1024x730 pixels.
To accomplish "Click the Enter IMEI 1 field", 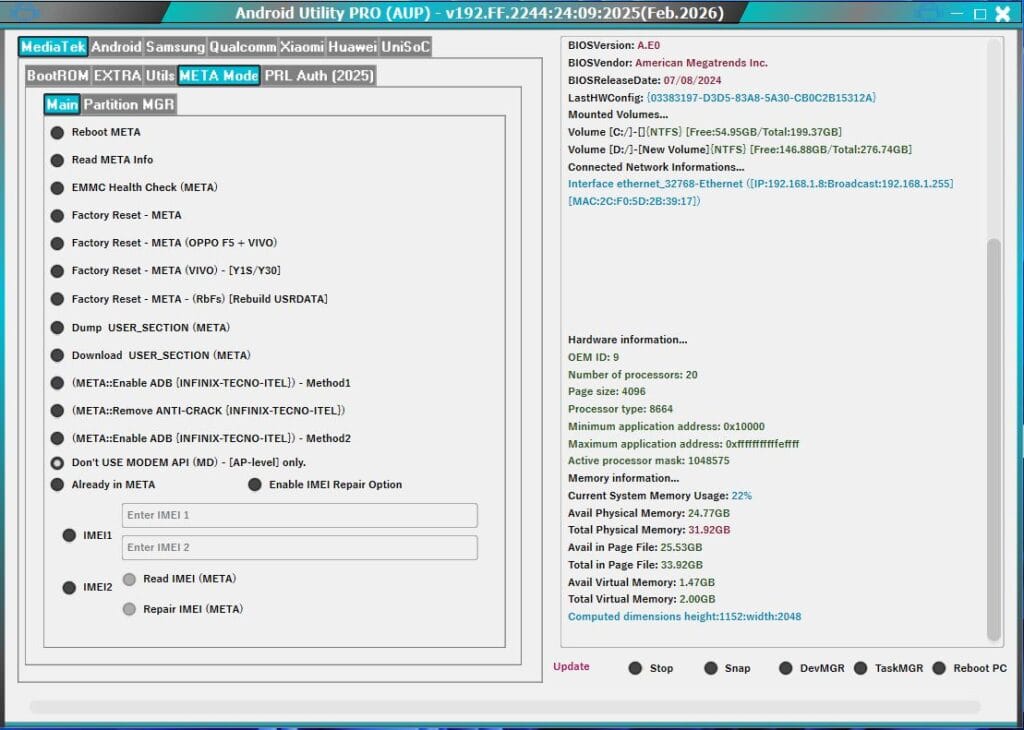I will 300,515.
